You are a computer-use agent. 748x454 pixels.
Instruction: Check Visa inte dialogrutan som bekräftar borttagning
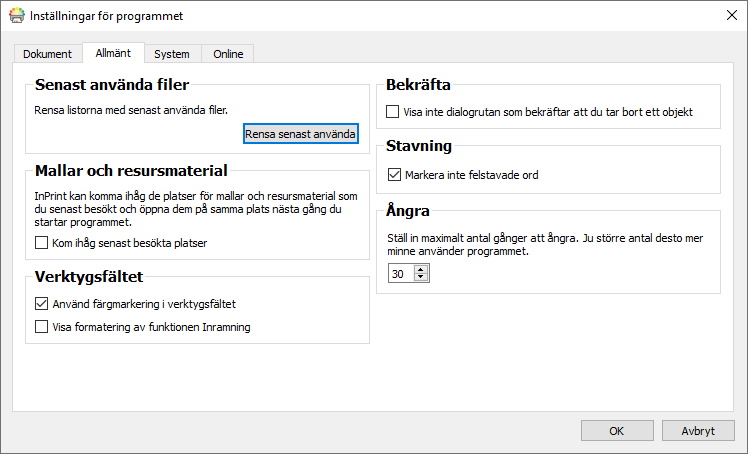(393, 112)
